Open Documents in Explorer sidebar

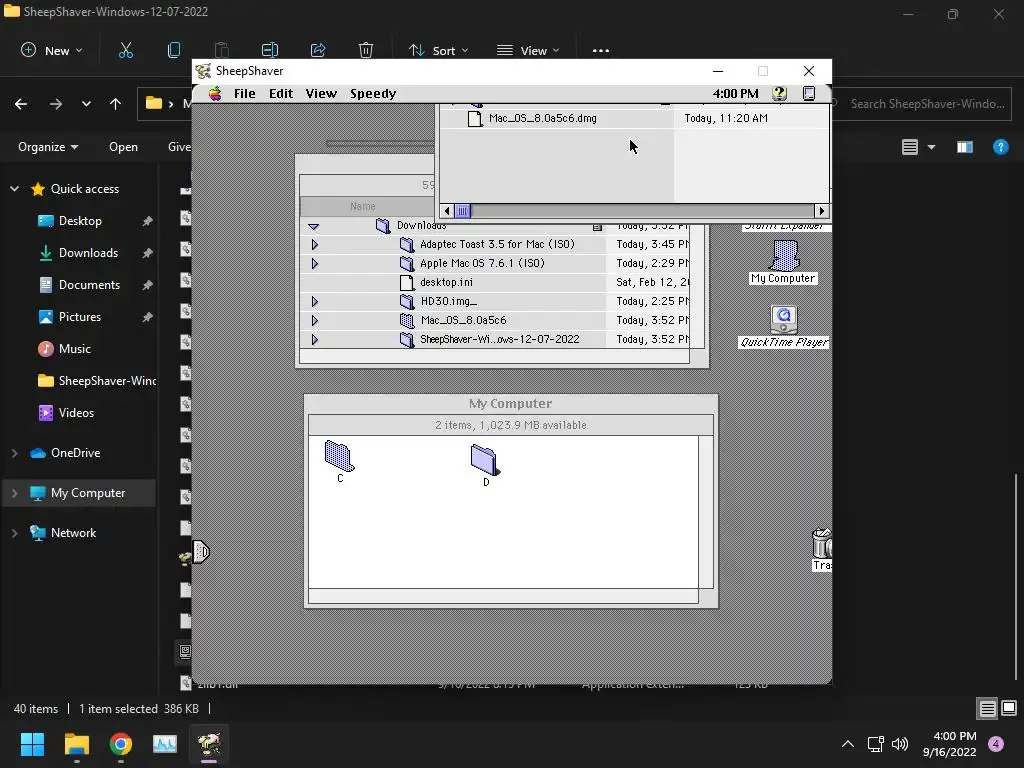click(89, 285)
